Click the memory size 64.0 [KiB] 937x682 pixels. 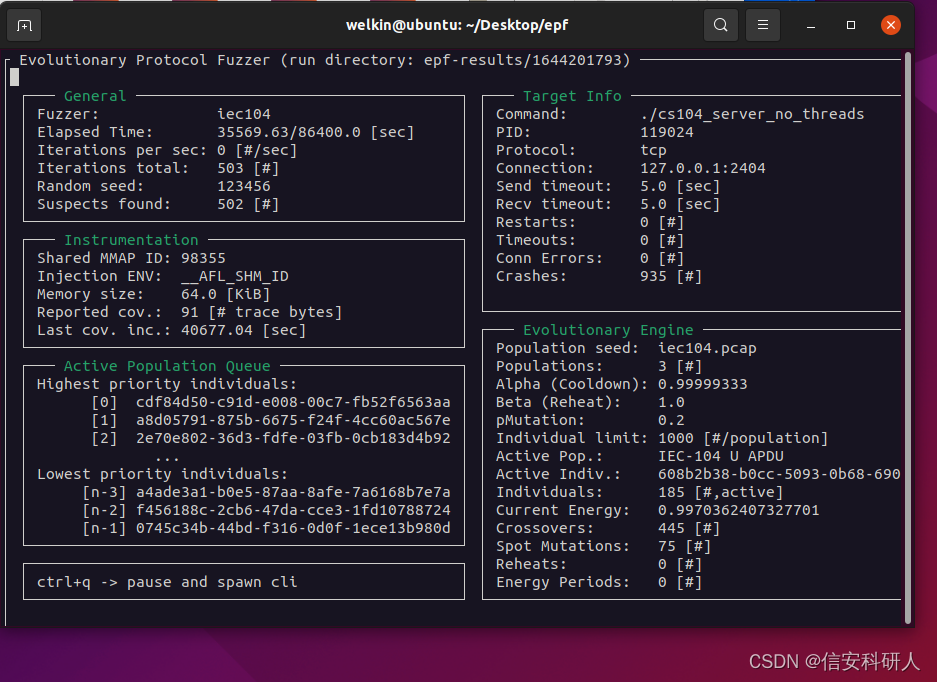click(x=225, y=294)
